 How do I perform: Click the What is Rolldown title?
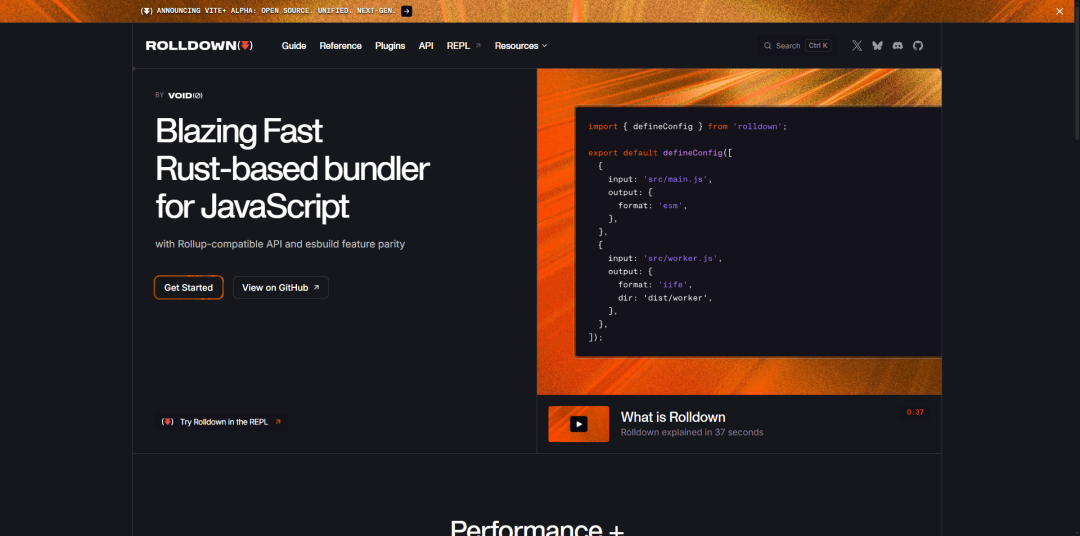pos(673,417)
